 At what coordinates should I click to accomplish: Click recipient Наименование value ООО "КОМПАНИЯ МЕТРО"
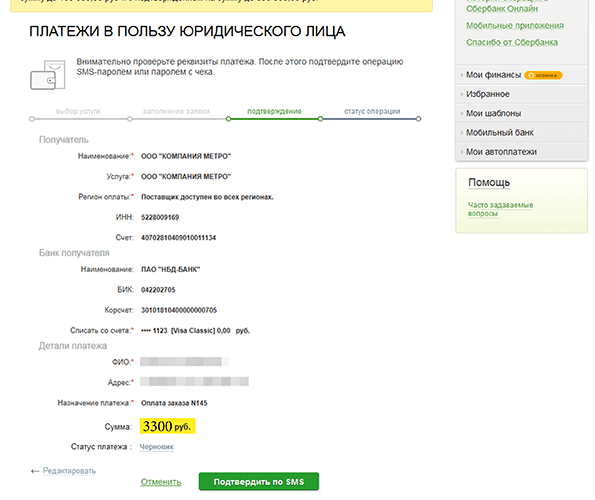[x=186, y=156]
